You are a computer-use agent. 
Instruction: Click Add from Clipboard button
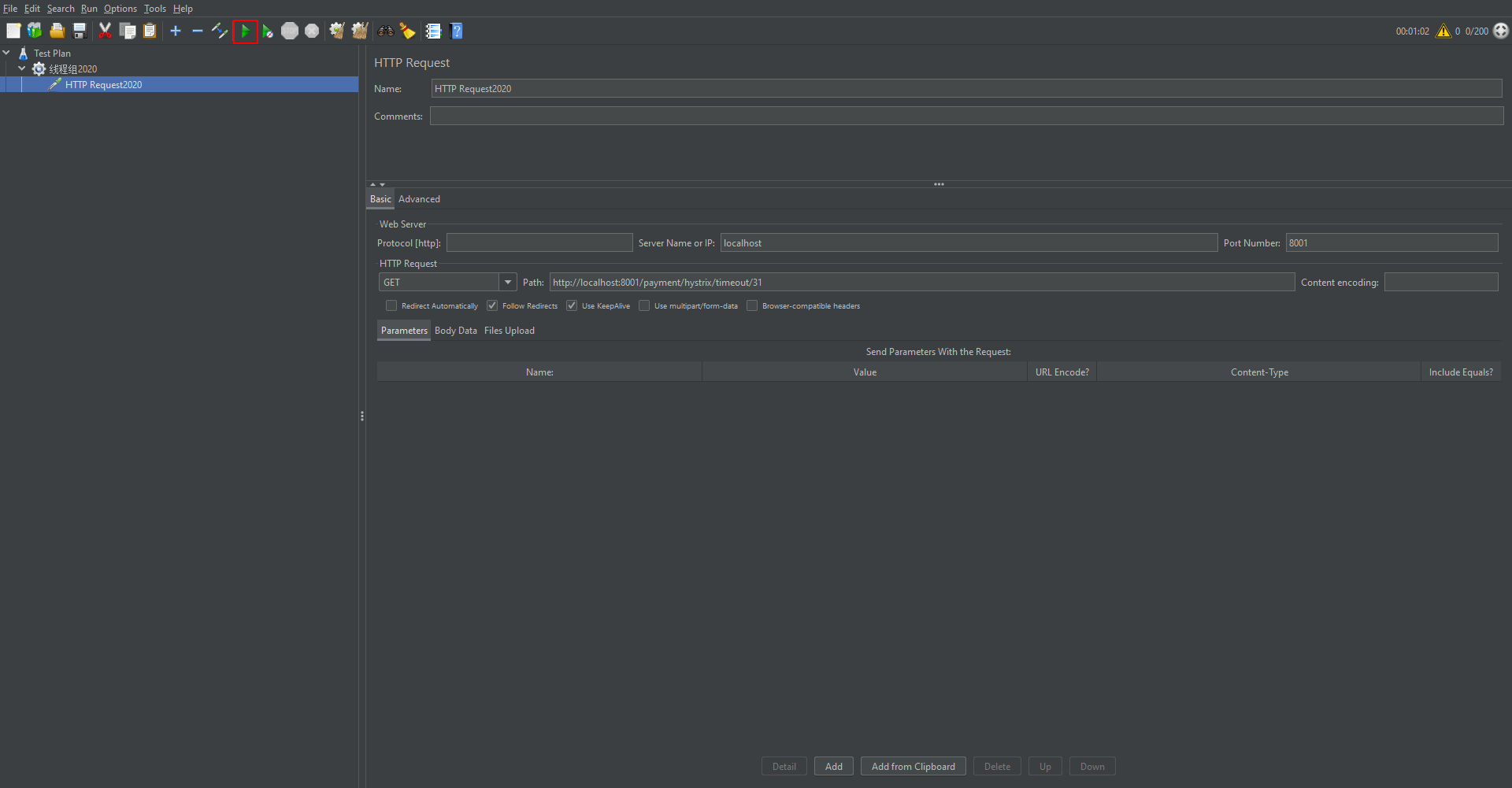[913, 766]
